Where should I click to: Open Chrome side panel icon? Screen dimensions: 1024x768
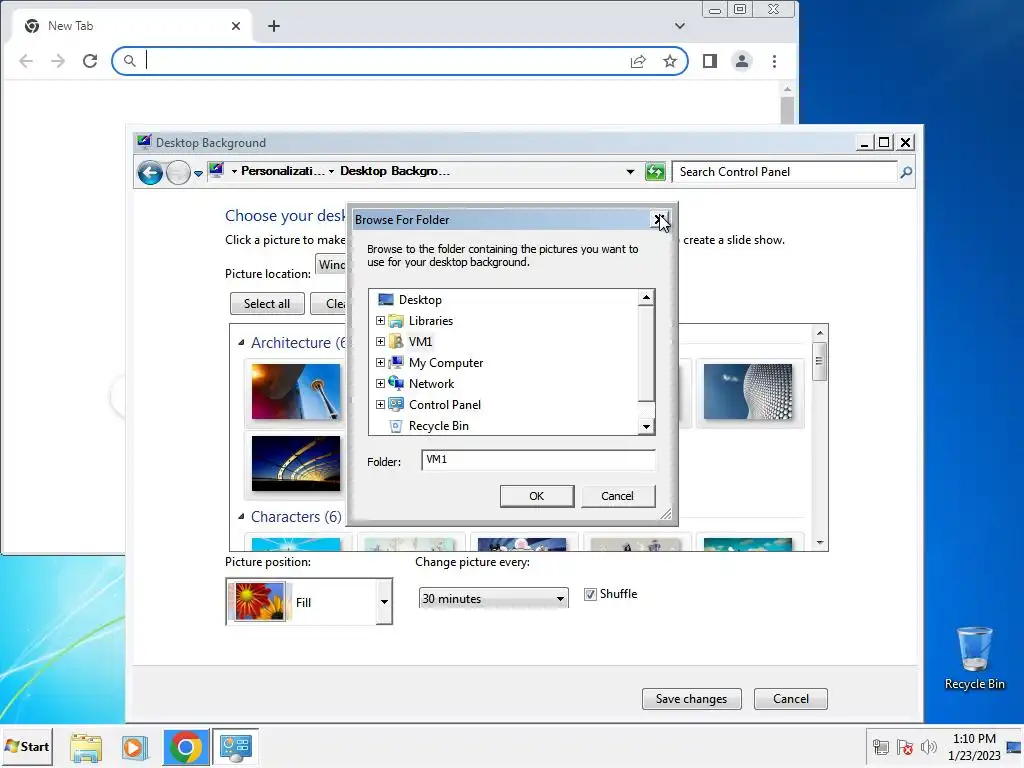click(x=710, y=61)
